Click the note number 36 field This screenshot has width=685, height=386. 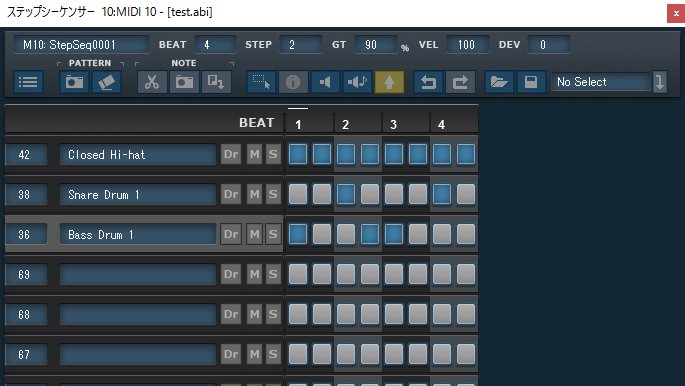point(26,234)
